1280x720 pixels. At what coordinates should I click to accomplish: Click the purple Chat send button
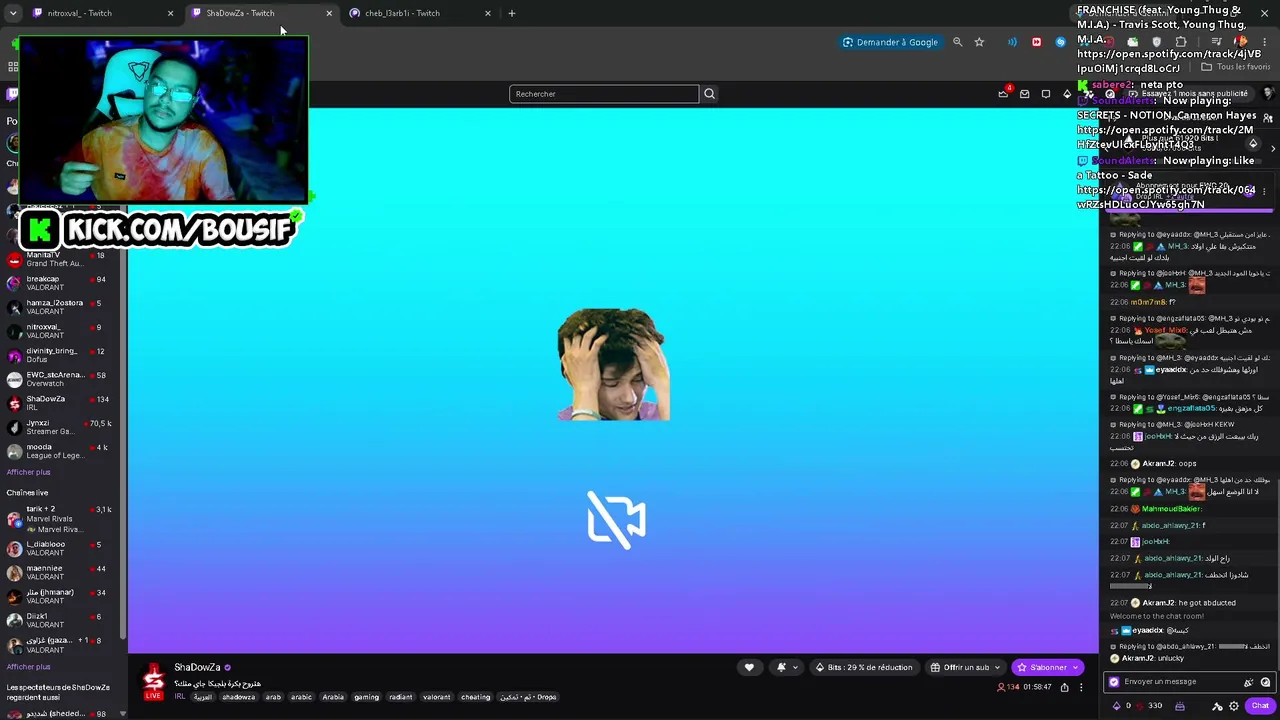coord(1260,706)
